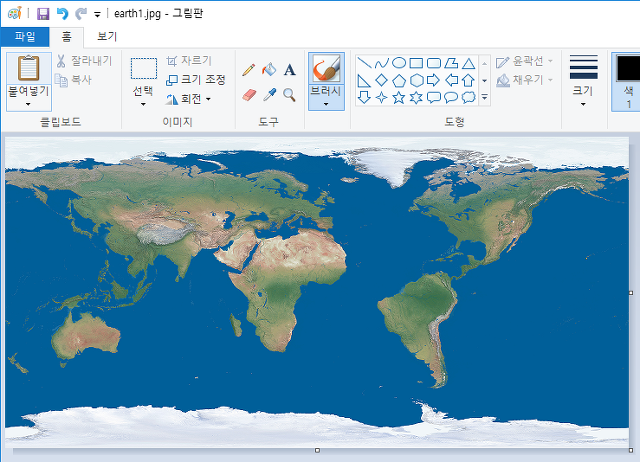The image size is (640, 462).
Task: Select the Right arrow shape
Action: coord(433,80)
